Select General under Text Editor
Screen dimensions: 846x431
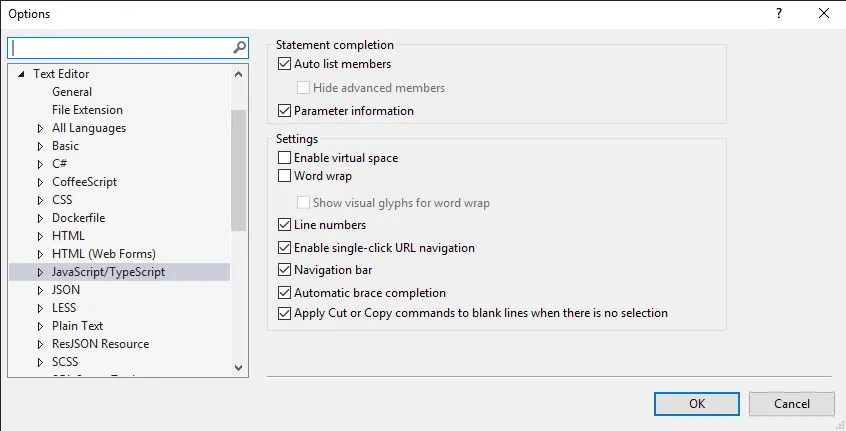pos(72,92)
